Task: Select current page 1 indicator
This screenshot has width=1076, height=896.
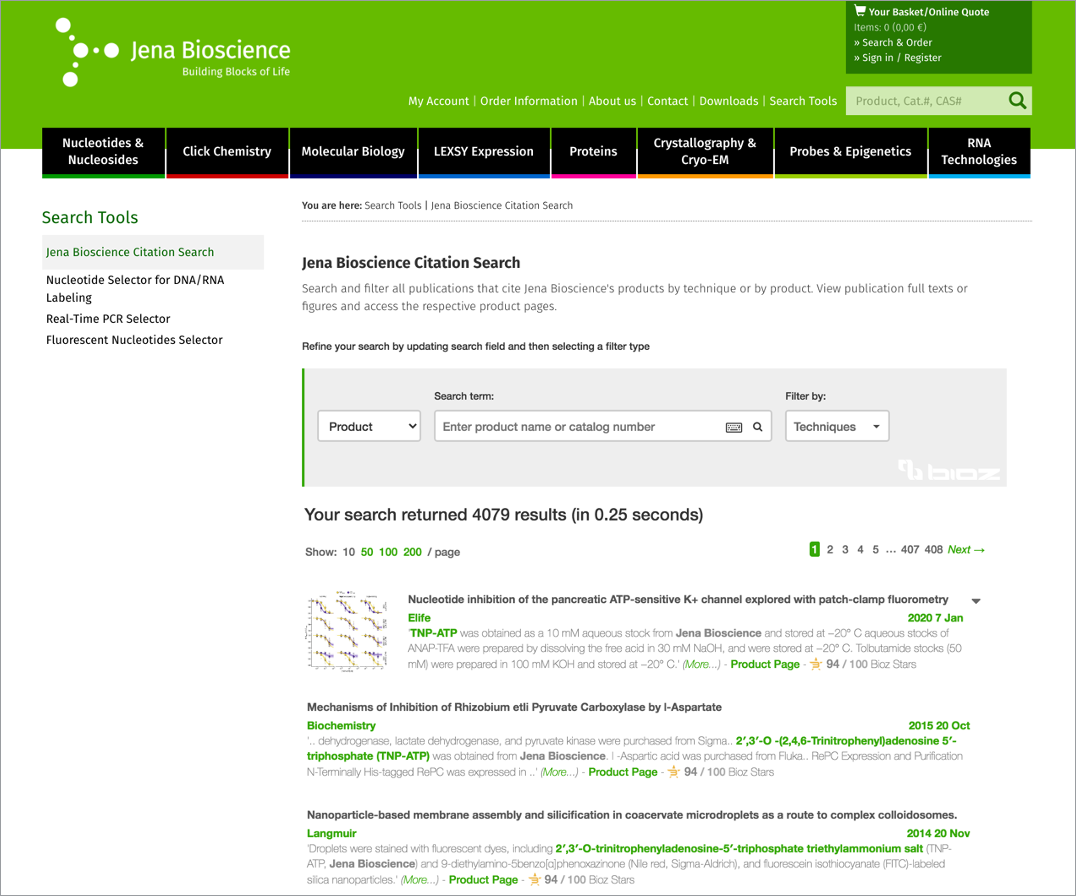Action: (x=815, y=550)
